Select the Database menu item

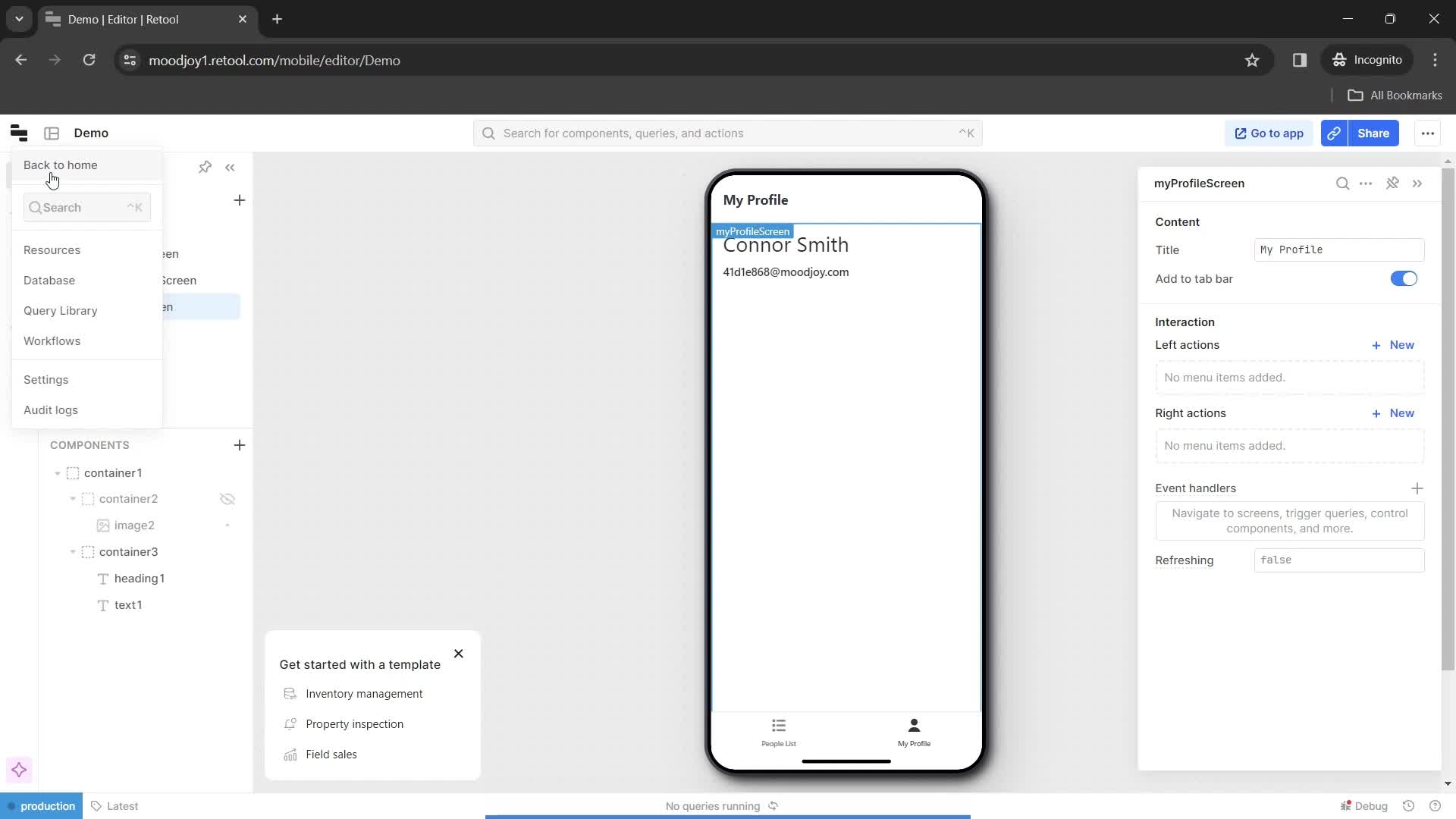pyautogui.click(x=49, y=281)
